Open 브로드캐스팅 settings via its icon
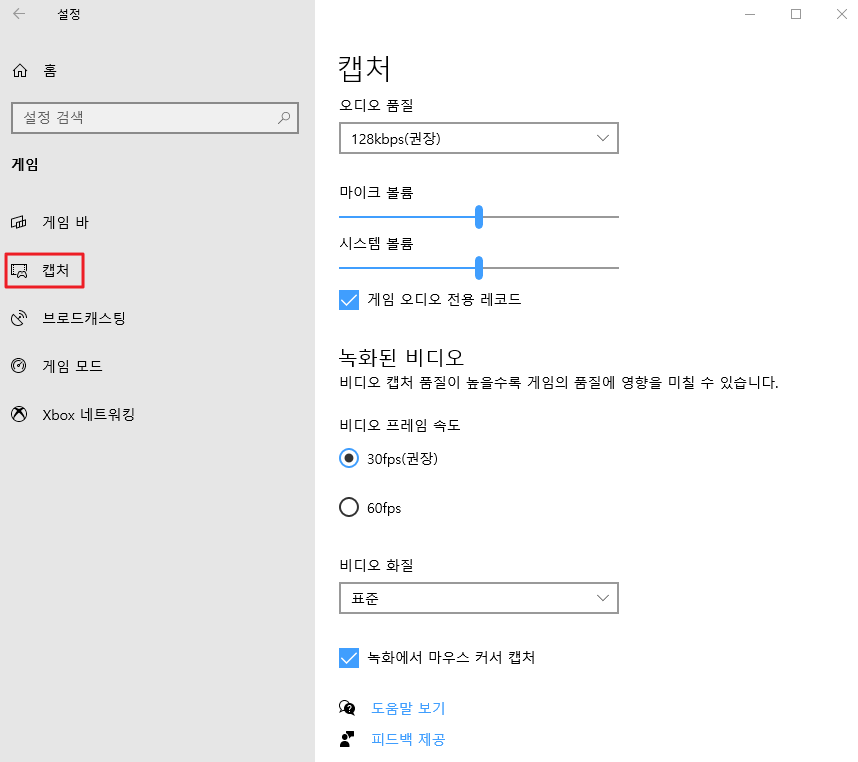This screenshot has height=762, width=858. [18, 318]
